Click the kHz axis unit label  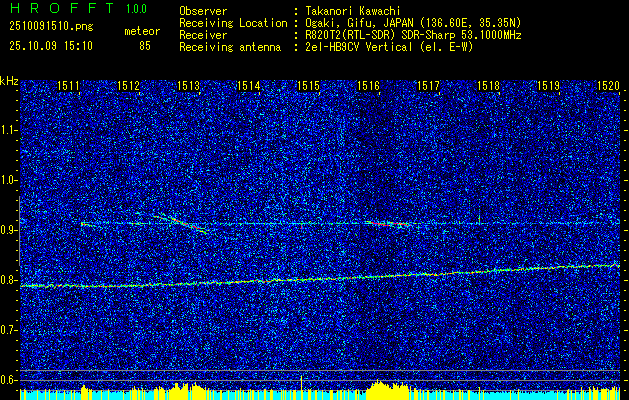pyautogui.click(x=9, y=80)
